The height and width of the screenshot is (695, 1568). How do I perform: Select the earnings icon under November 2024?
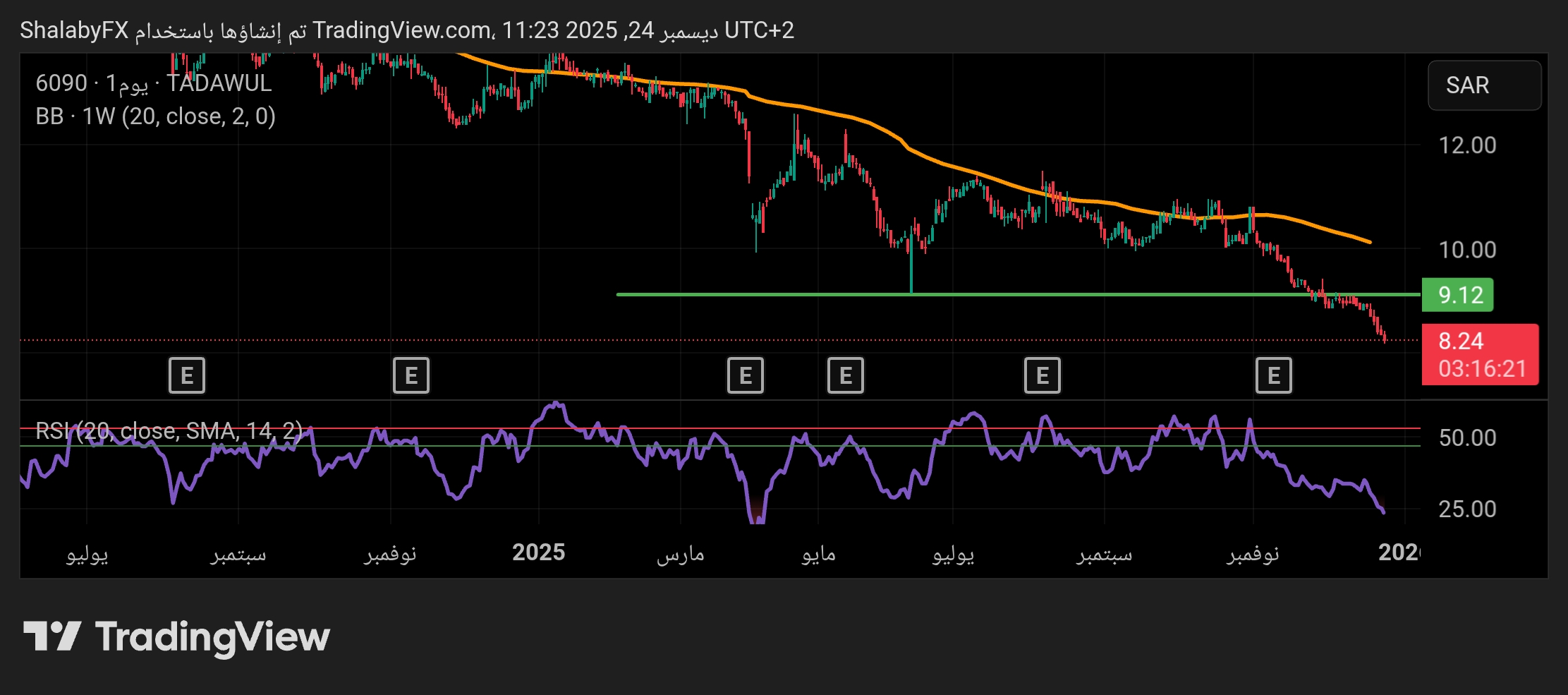tap(411, 375)
